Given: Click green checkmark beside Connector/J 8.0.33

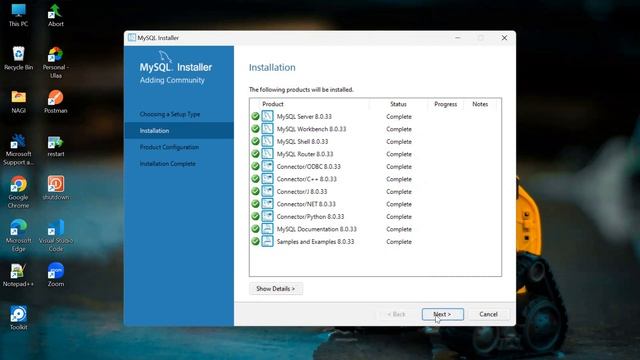Looking at the screenshot, I should pos(256,191).
